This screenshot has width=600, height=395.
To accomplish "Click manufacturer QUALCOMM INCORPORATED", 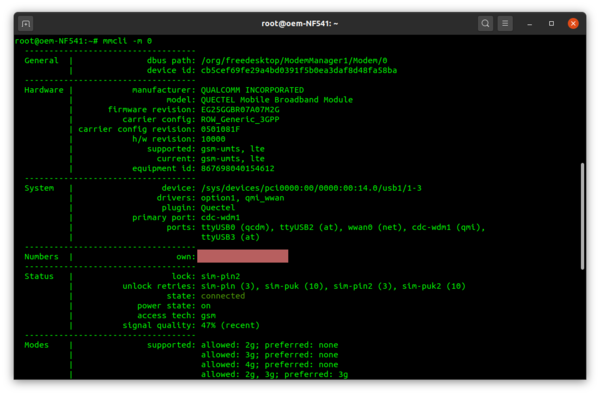I will [252, 90].
